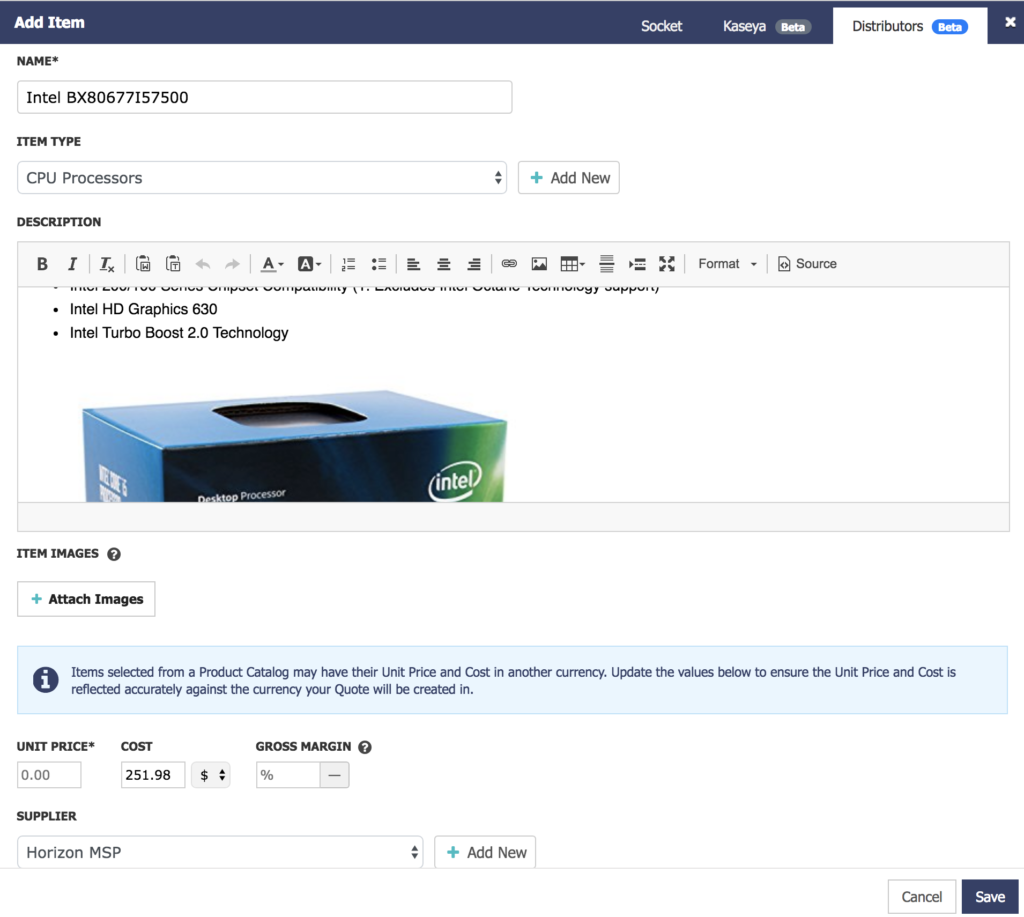Click the Attach Images button

pyautogui.click(x=86, y=599)
